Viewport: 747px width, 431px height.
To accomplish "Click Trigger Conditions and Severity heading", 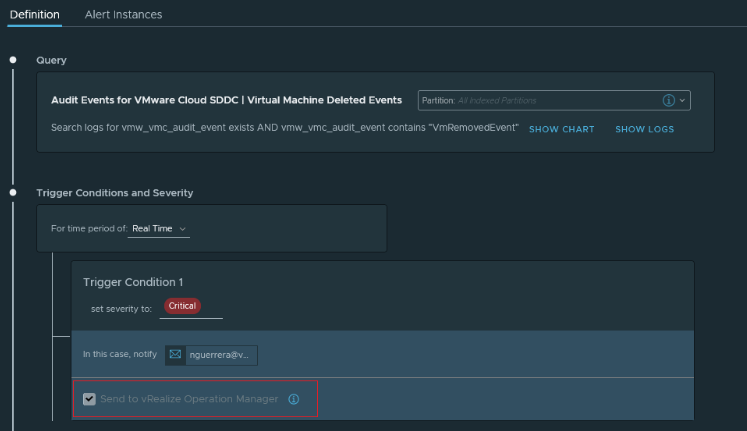I will (115, 193).
